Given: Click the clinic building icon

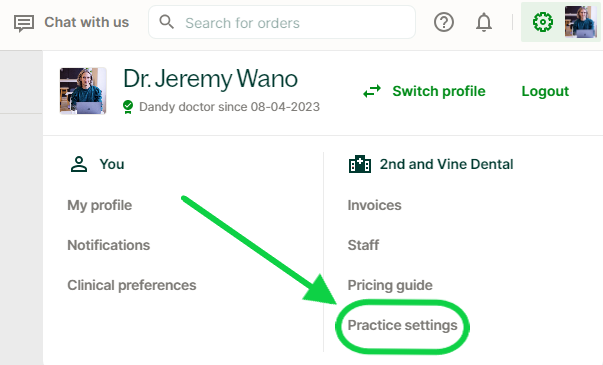Looking at the screenshot, I should (x=360, y=164).
